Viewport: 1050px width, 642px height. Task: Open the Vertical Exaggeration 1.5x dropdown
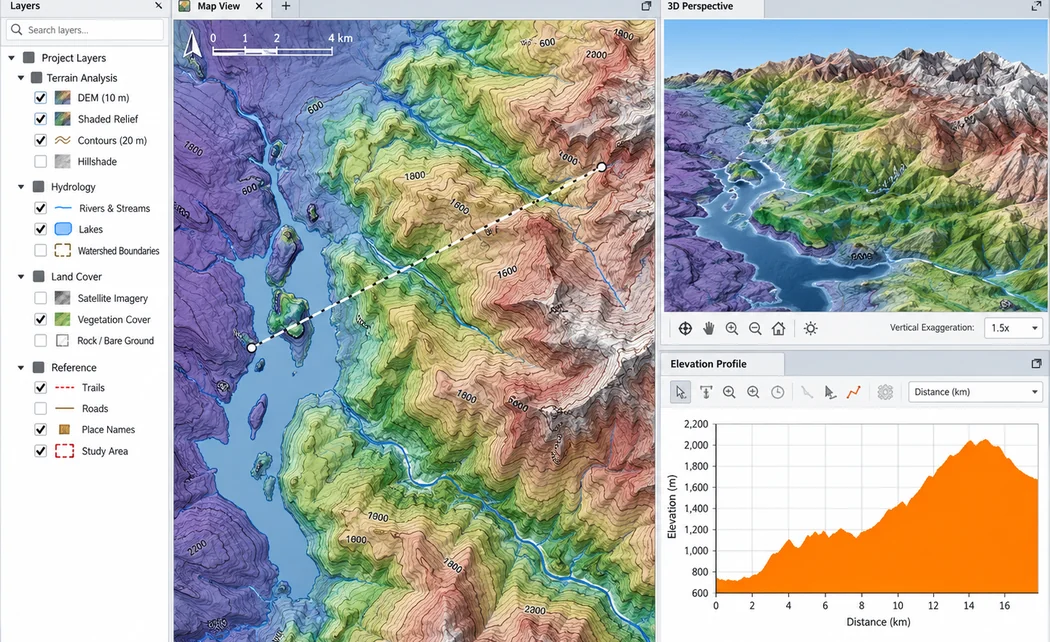click(1014, 328)
